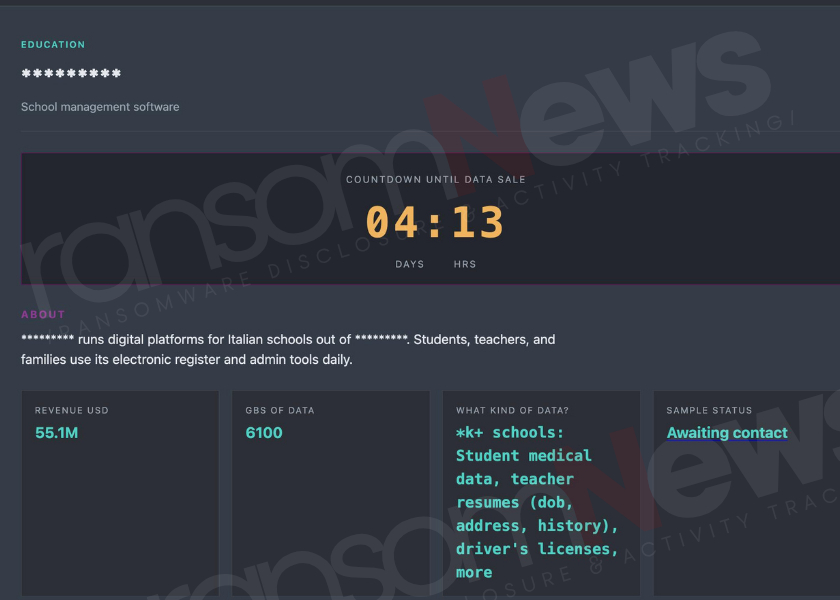840x600 pixels.
Task: Click the 'GBS OF DATA' card label
Action: (x=280, y=410)
